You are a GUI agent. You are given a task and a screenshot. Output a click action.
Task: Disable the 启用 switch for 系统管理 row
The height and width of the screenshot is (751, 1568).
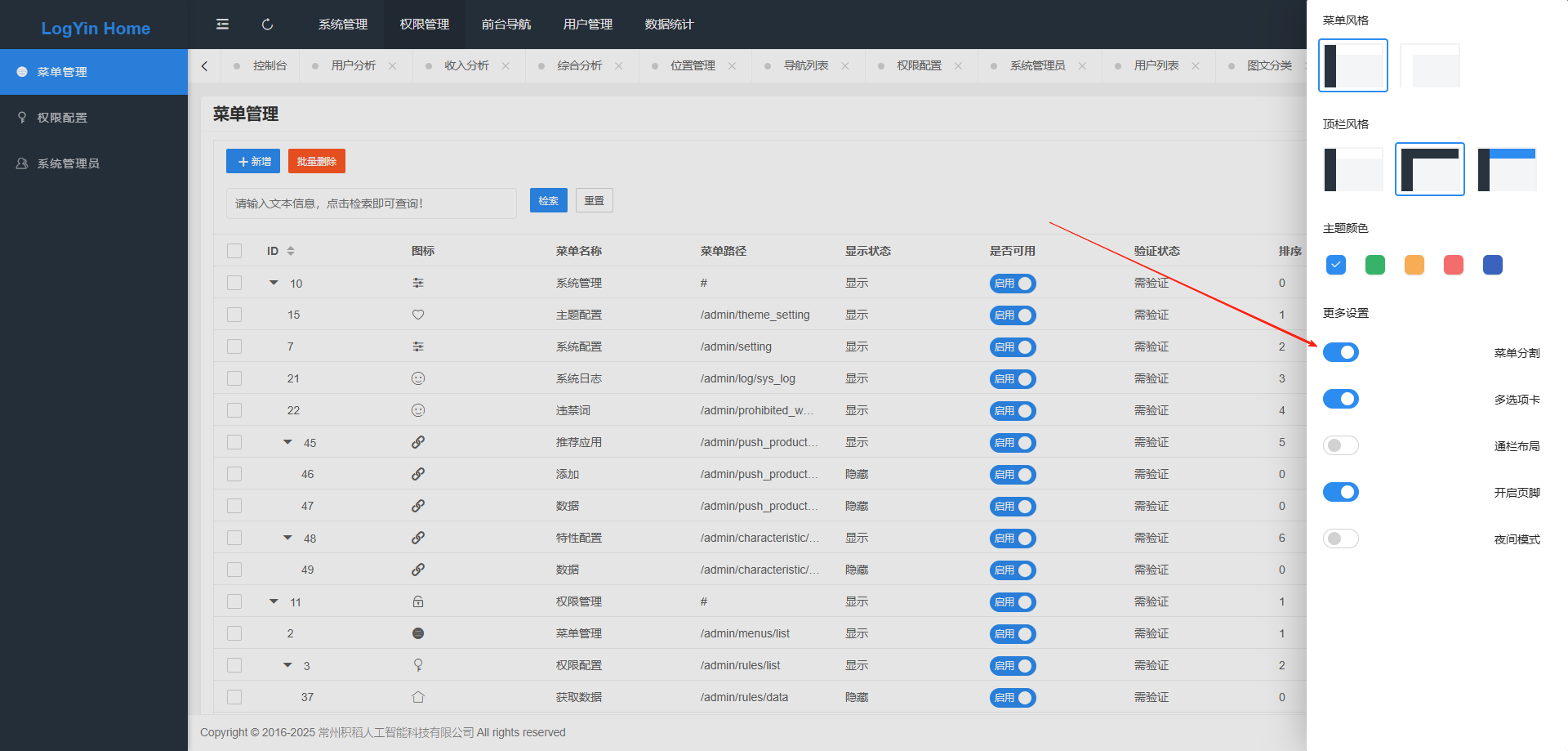point(1013,284)
